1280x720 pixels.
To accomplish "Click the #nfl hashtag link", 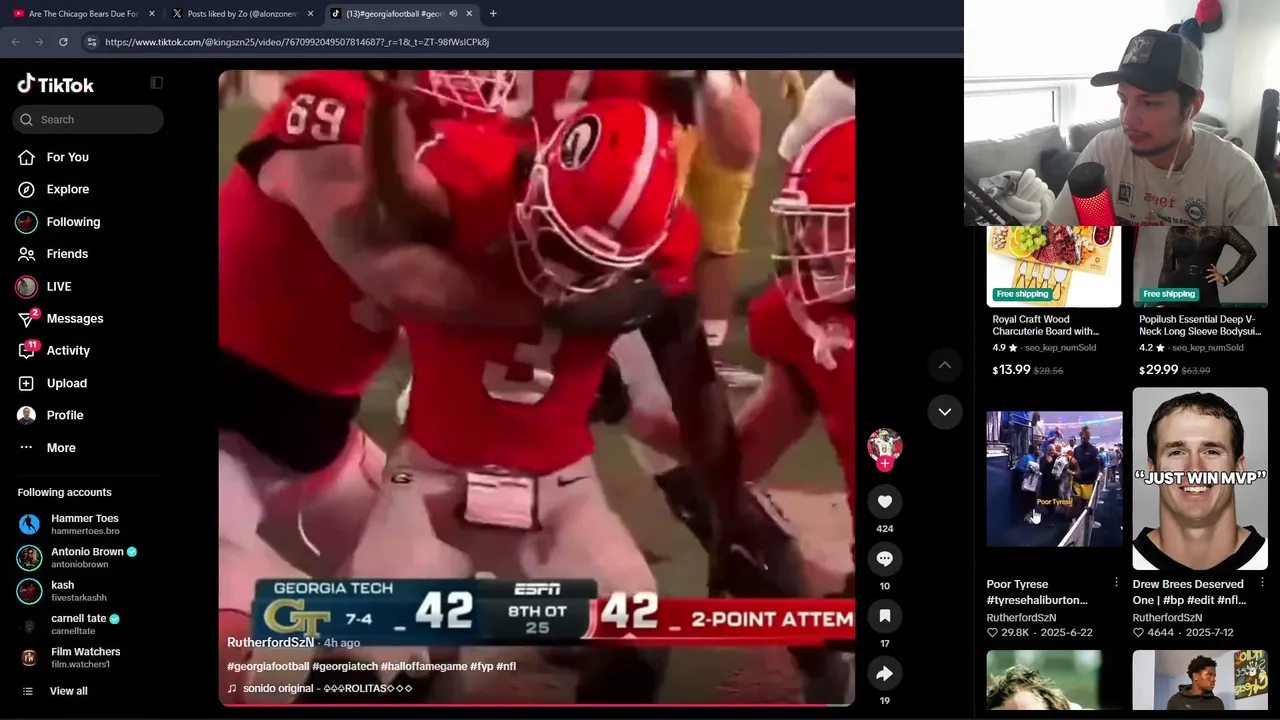I will [x=506, y=666].
